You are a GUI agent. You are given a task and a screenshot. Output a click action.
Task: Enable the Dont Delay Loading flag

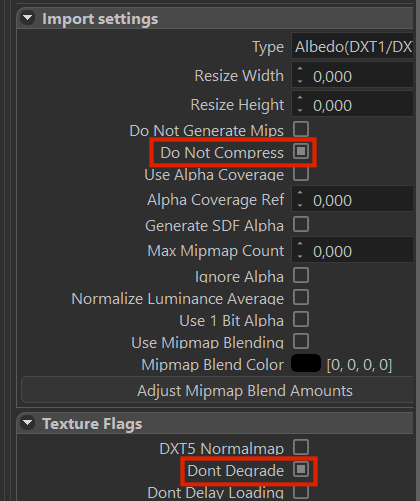point(301,492)
